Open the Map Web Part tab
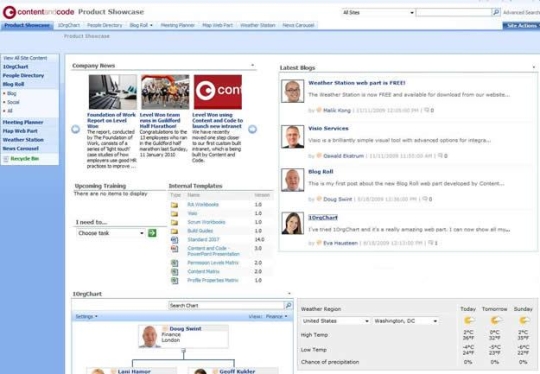This screenshot has width=540, height=374. [217, 25]
